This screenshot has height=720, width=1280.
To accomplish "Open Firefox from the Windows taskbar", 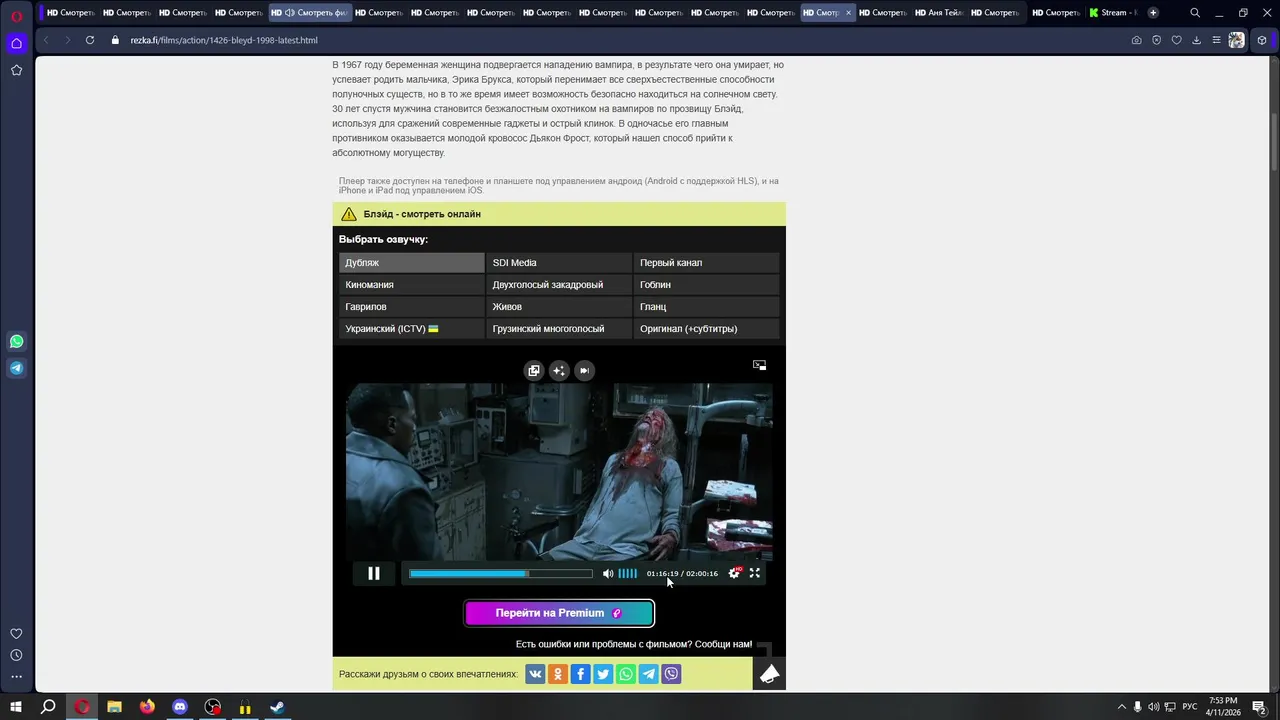I will (x=147, y=707).
